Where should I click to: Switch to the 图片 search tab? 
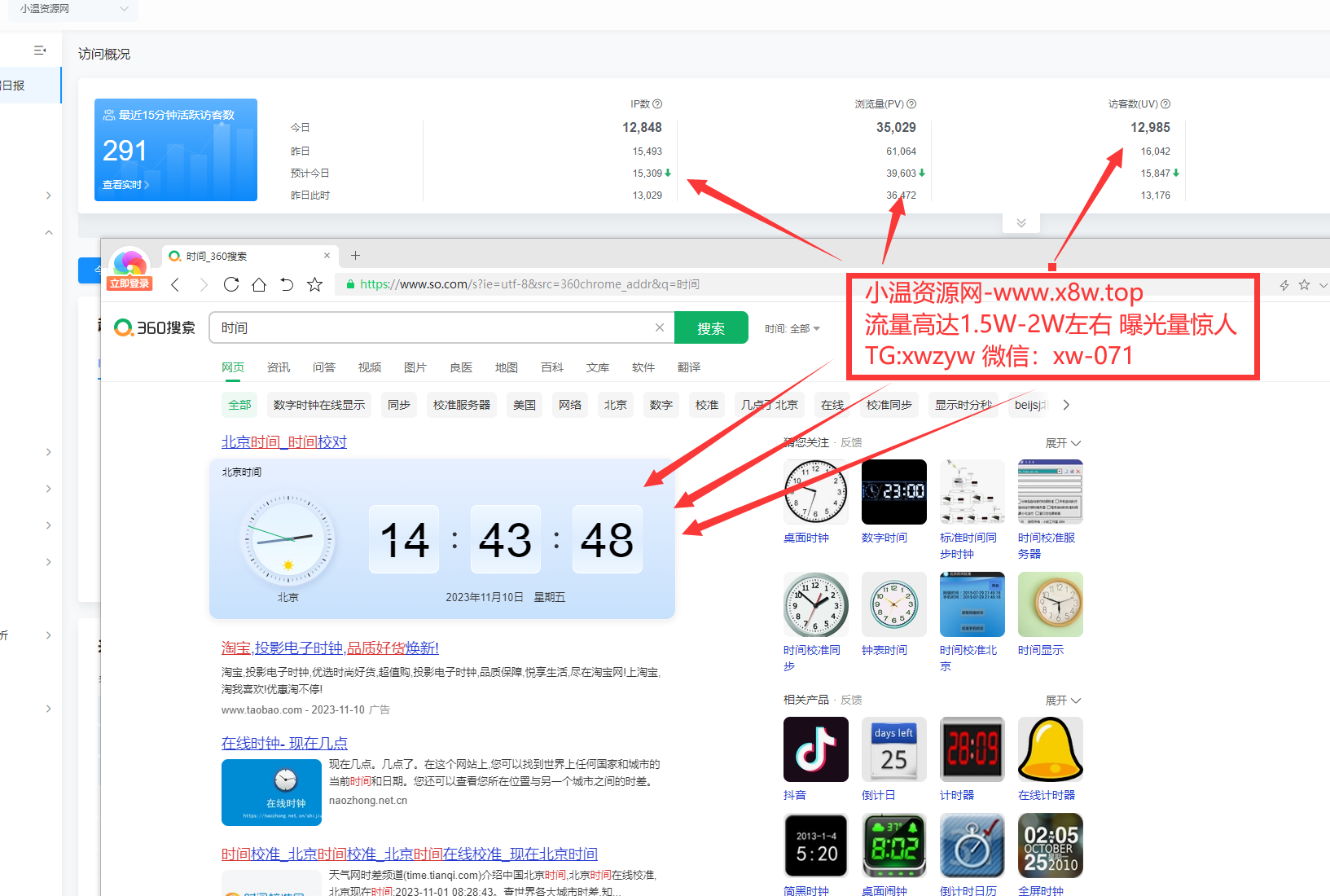[415, 368]
